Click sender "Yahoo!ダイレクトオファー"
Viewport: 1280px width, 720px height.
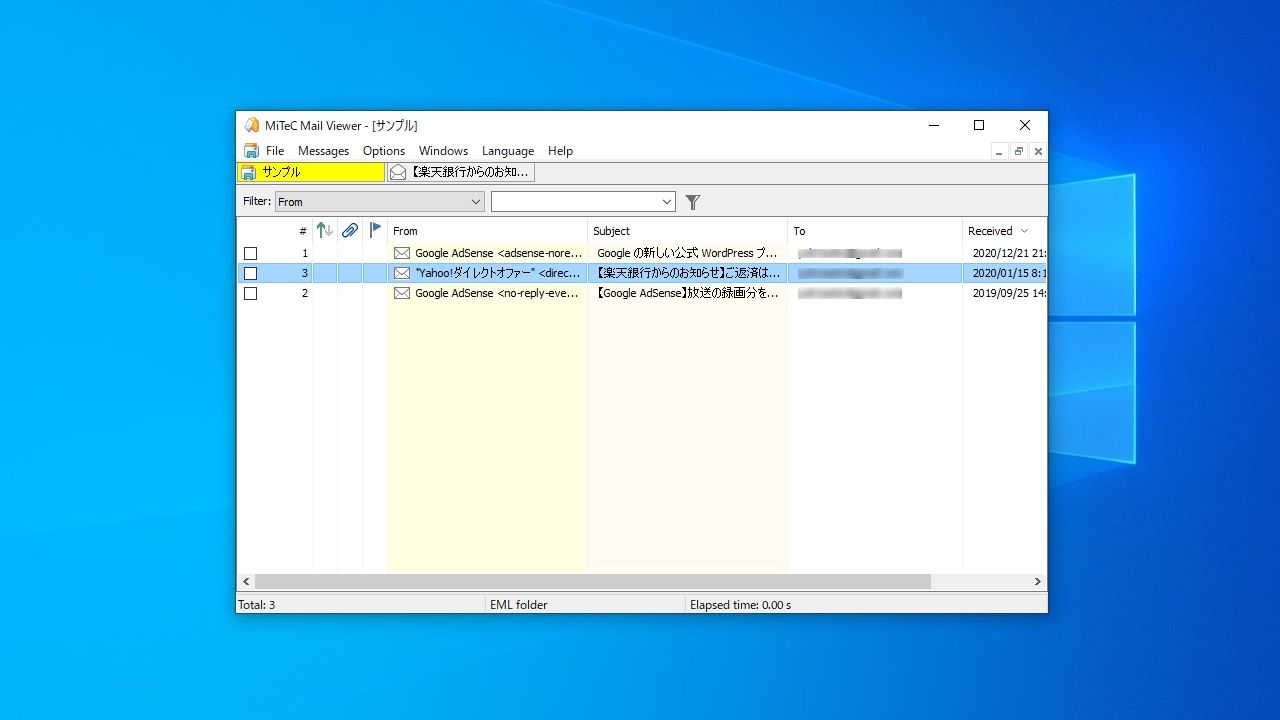coord(498,273)
